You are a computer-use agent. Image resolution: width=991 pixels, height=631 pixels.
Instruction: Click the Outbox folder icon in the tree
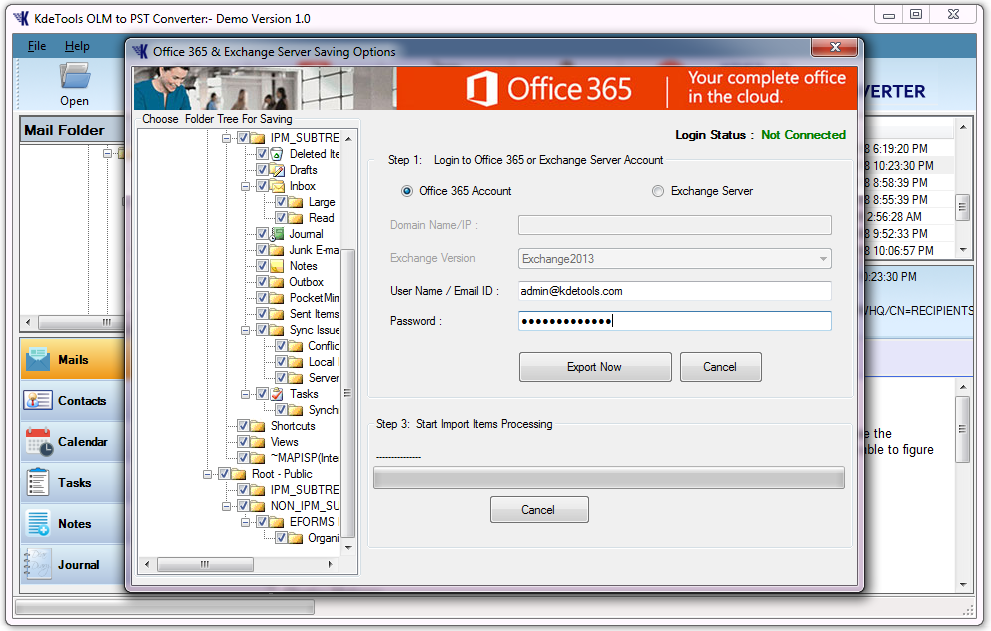tap(277, 282)
